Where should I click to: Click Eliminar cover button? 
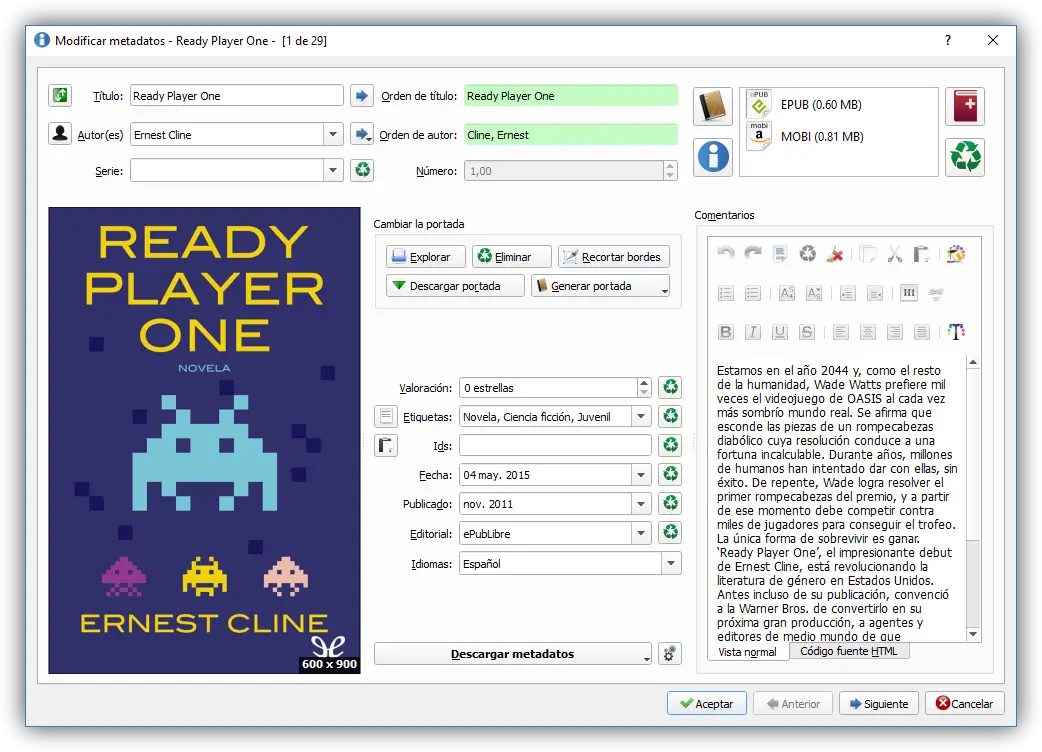click(512, 256)
